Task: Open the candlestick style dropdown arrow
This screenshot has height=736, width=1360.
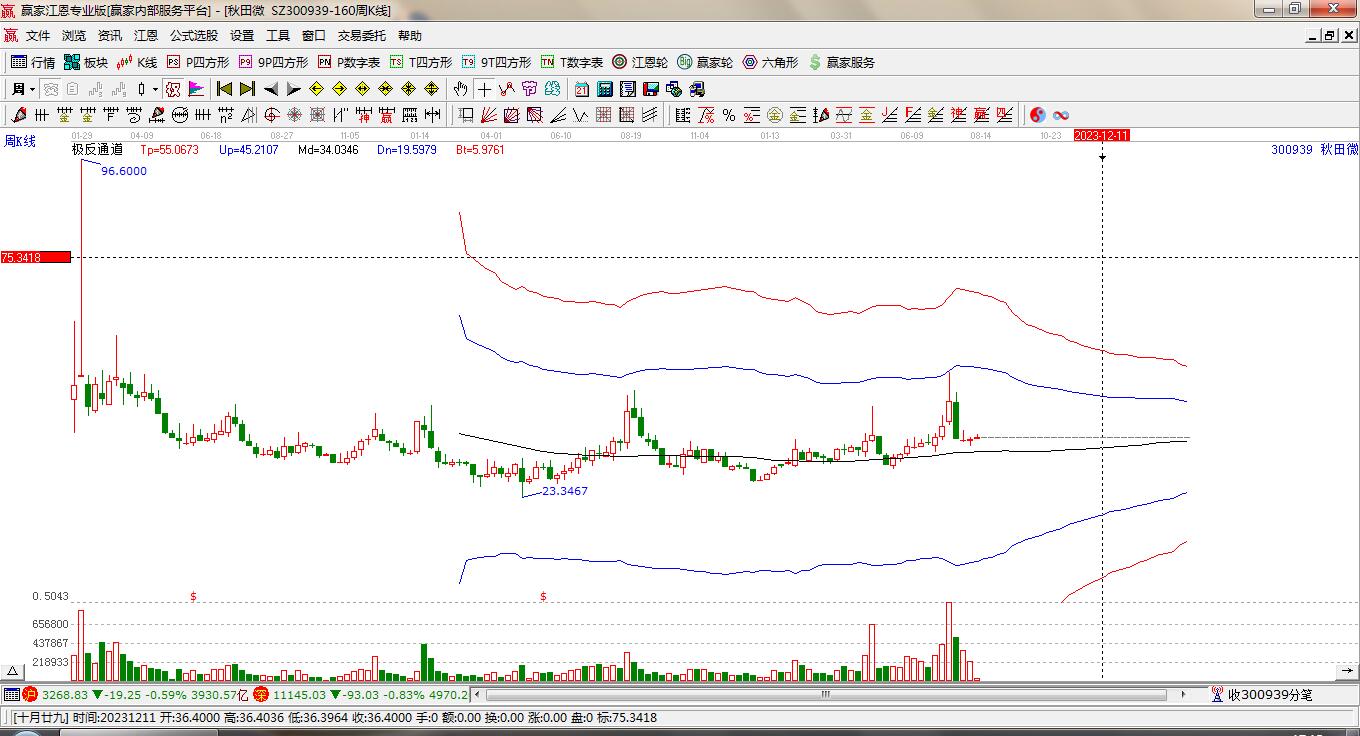Action: pos(155,89)
